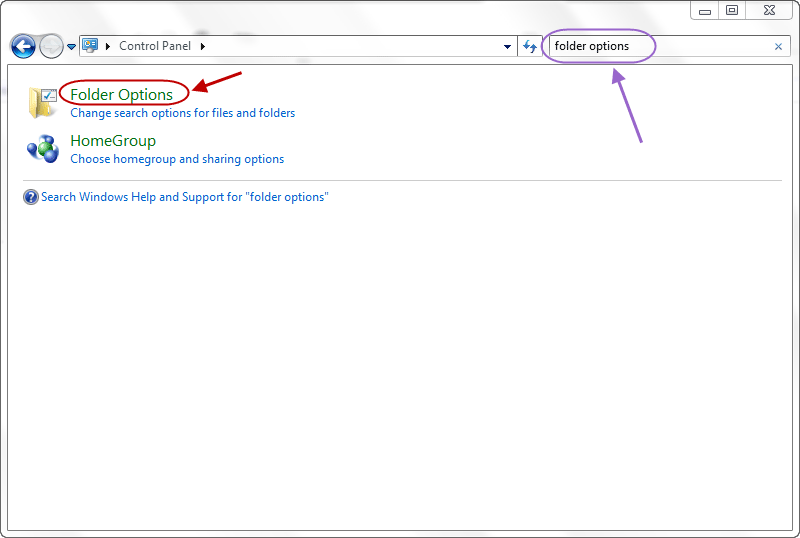This screenshot has height=538, width=800.
Task: Refresh the Control Panel view
Action: tap(530, 46)
